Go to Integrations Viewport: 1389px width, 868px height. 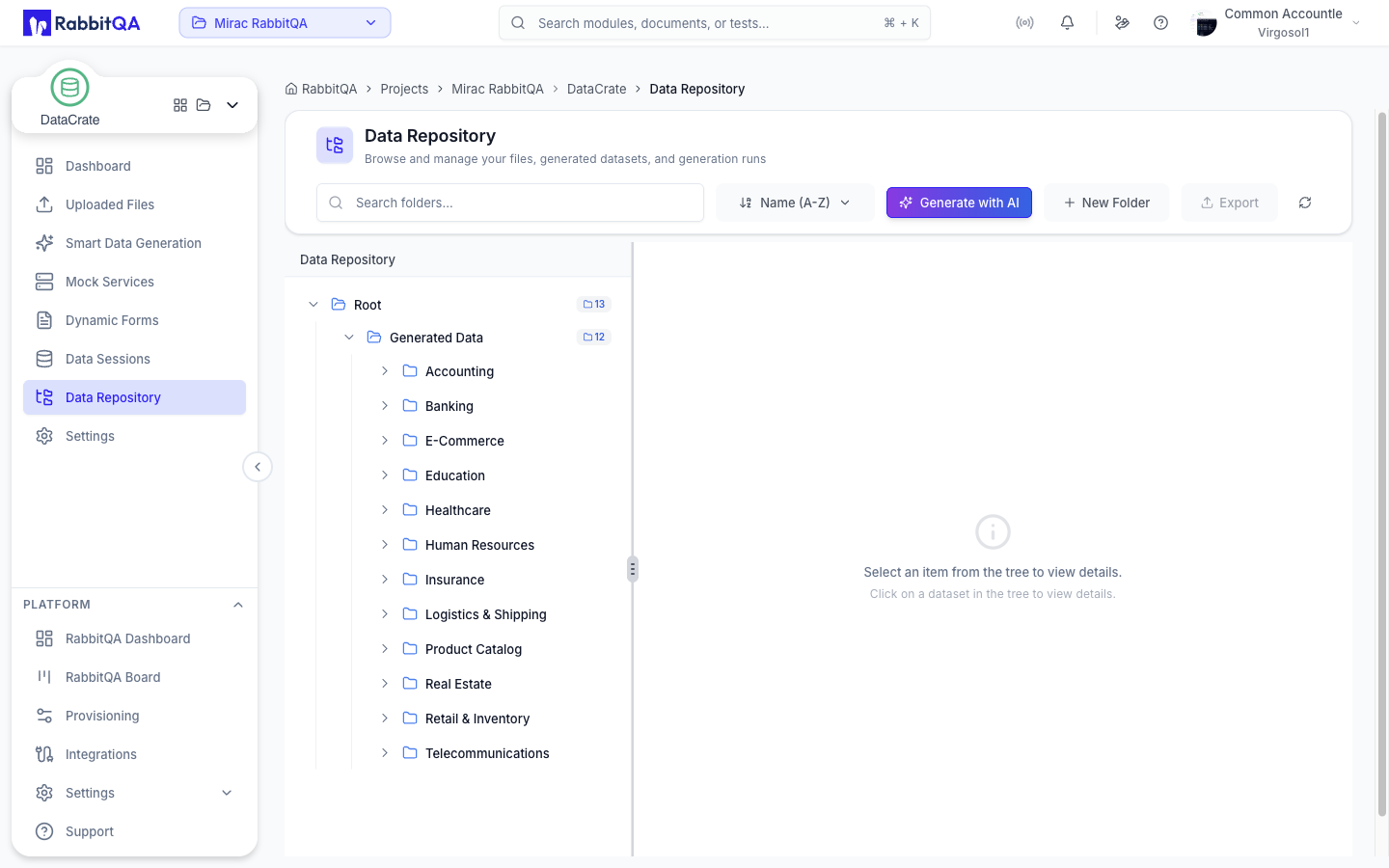click(134, 754)
